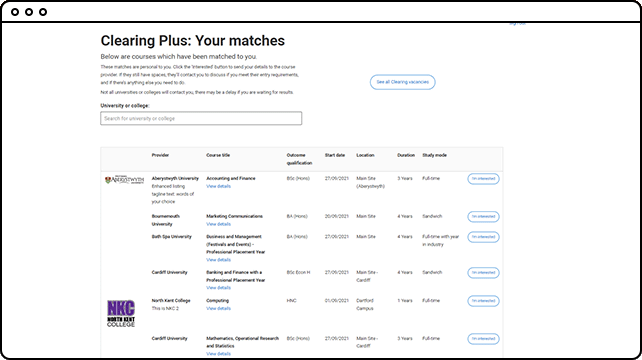Click Dartford Campus location cell
Screen dimensions: 642x360
365,304
